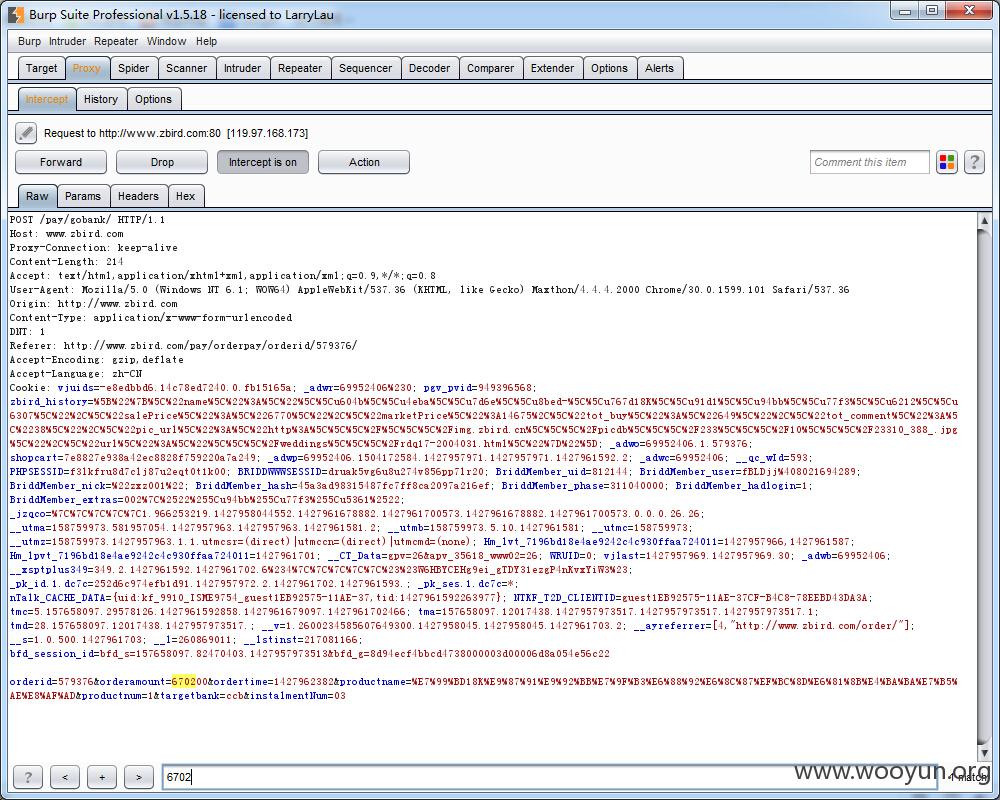Switch to the Headers view tab
The image size is (1000, 800).
(x=138, y=196)
